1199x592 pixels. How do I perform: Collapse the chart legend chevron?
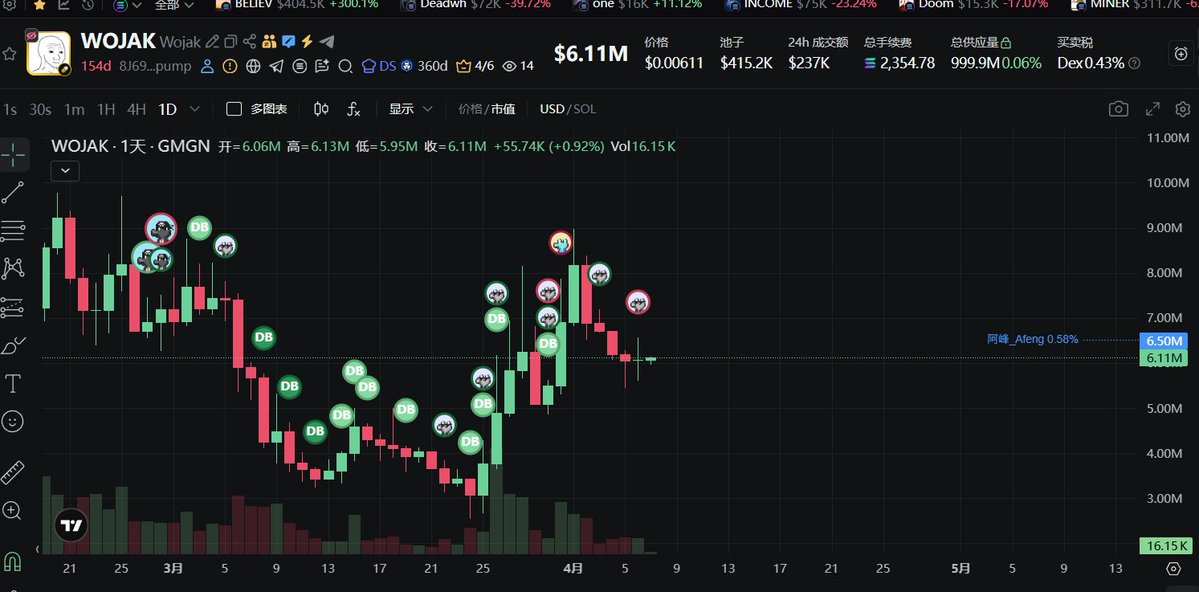[x=65, y=171]
